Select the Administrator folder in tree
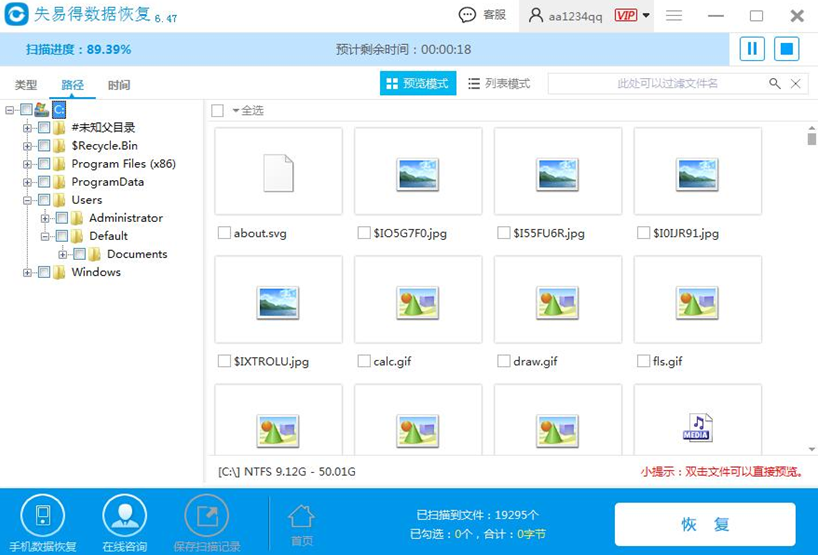This screenshot has height=555, width=818. coord(126,218)
